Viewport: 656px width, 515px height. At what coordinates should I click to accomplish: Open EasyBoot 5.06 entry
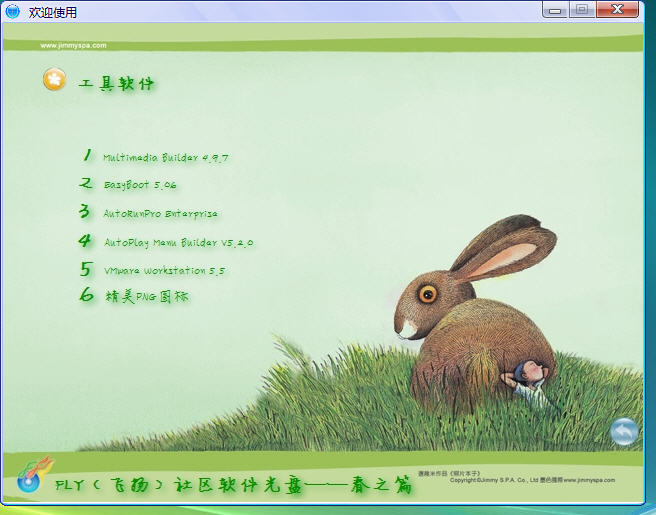point(140,185)
